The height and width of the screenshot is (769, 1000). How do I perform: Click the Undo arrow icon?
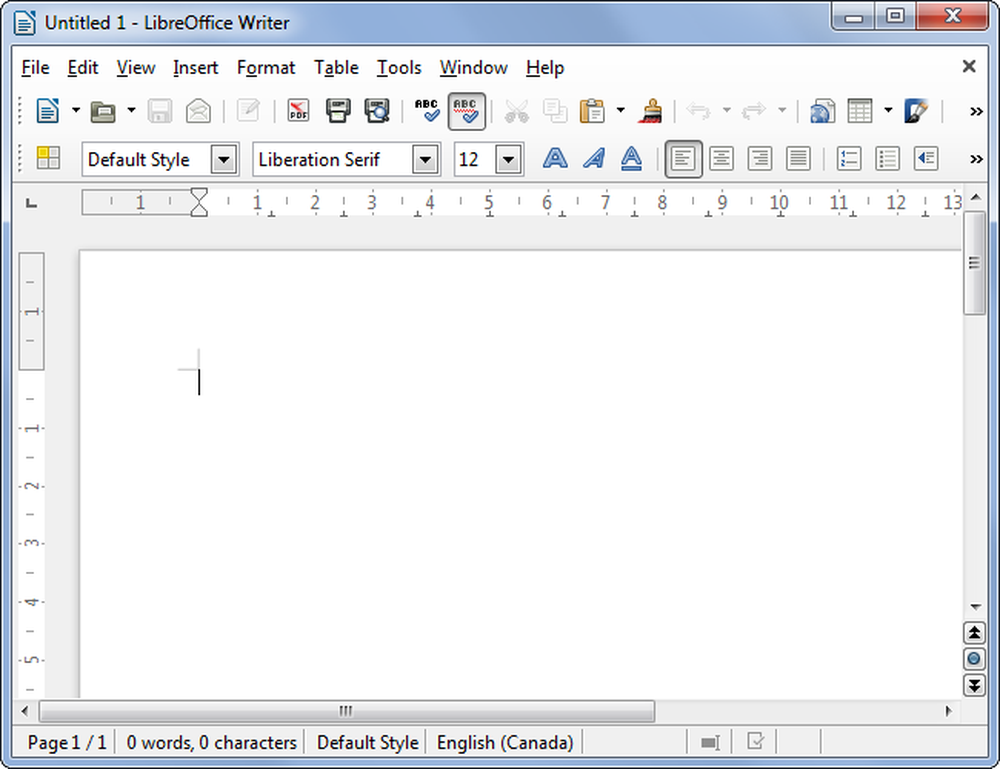pyautogui.click(x=698, y=111)
